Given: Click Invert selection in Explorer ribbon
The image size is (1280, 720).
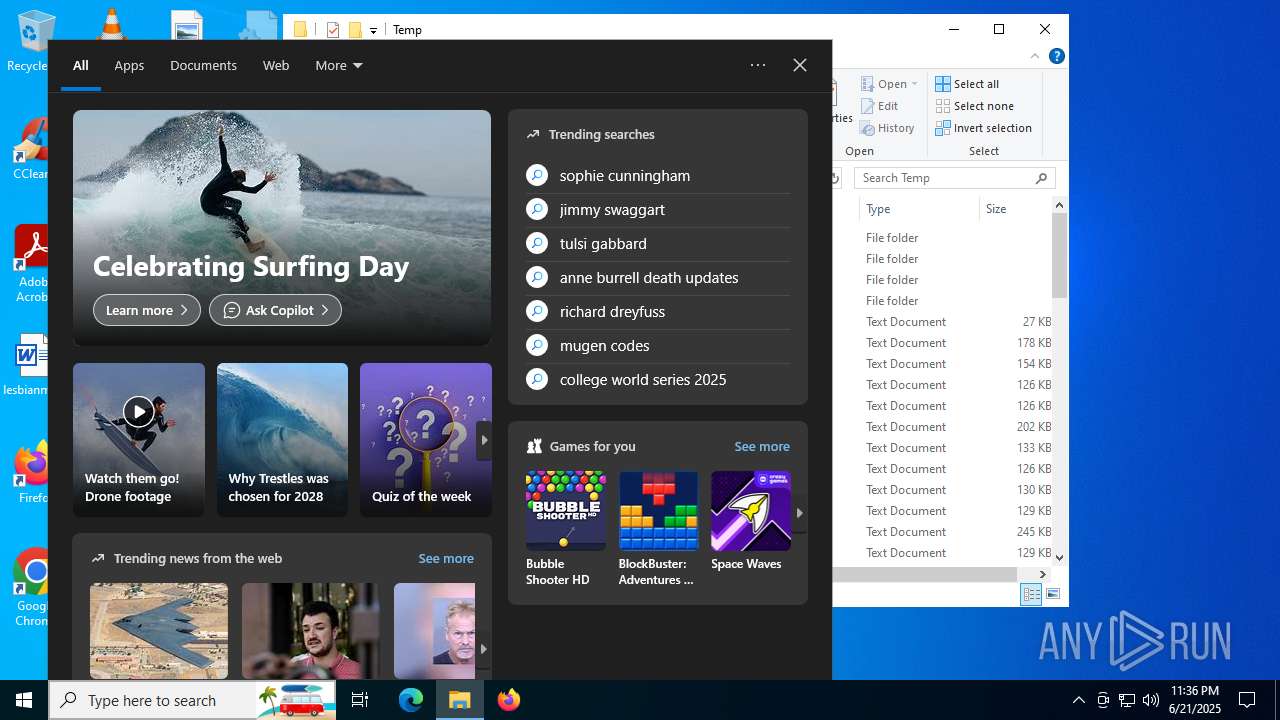Looking at the screenshot, I should (983, 128).
